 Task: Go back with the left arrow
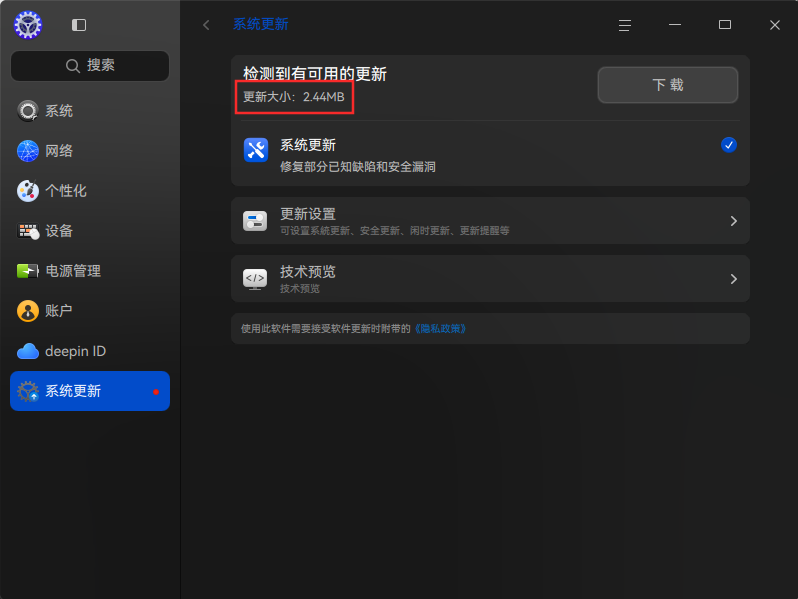(x=206, y=25)
